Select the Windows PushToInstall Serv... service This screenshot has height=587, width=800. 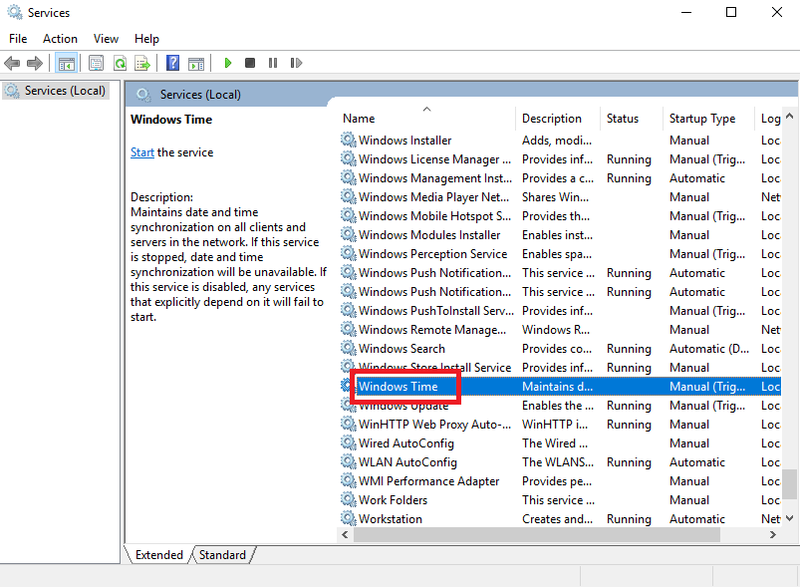pyautogui.click(x=436, y=311)
